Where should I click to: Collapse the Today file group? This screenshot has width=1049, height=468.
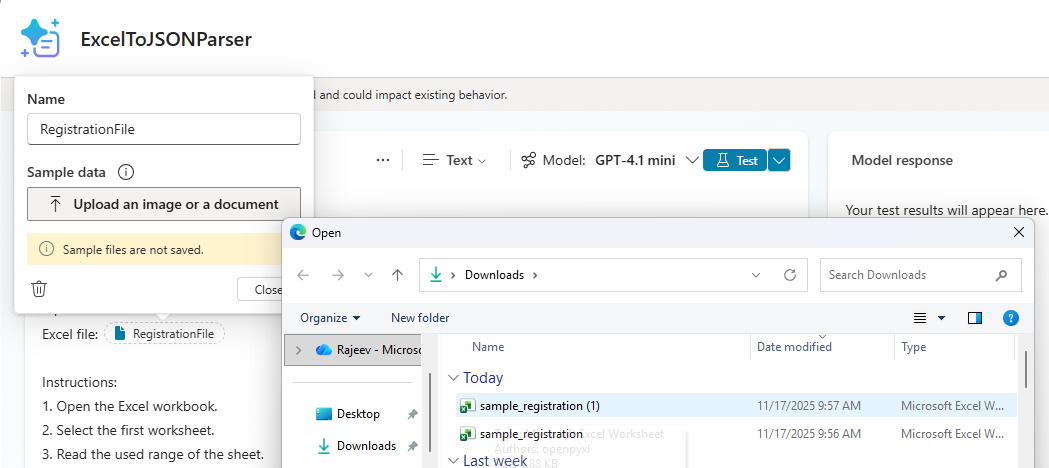454,378
